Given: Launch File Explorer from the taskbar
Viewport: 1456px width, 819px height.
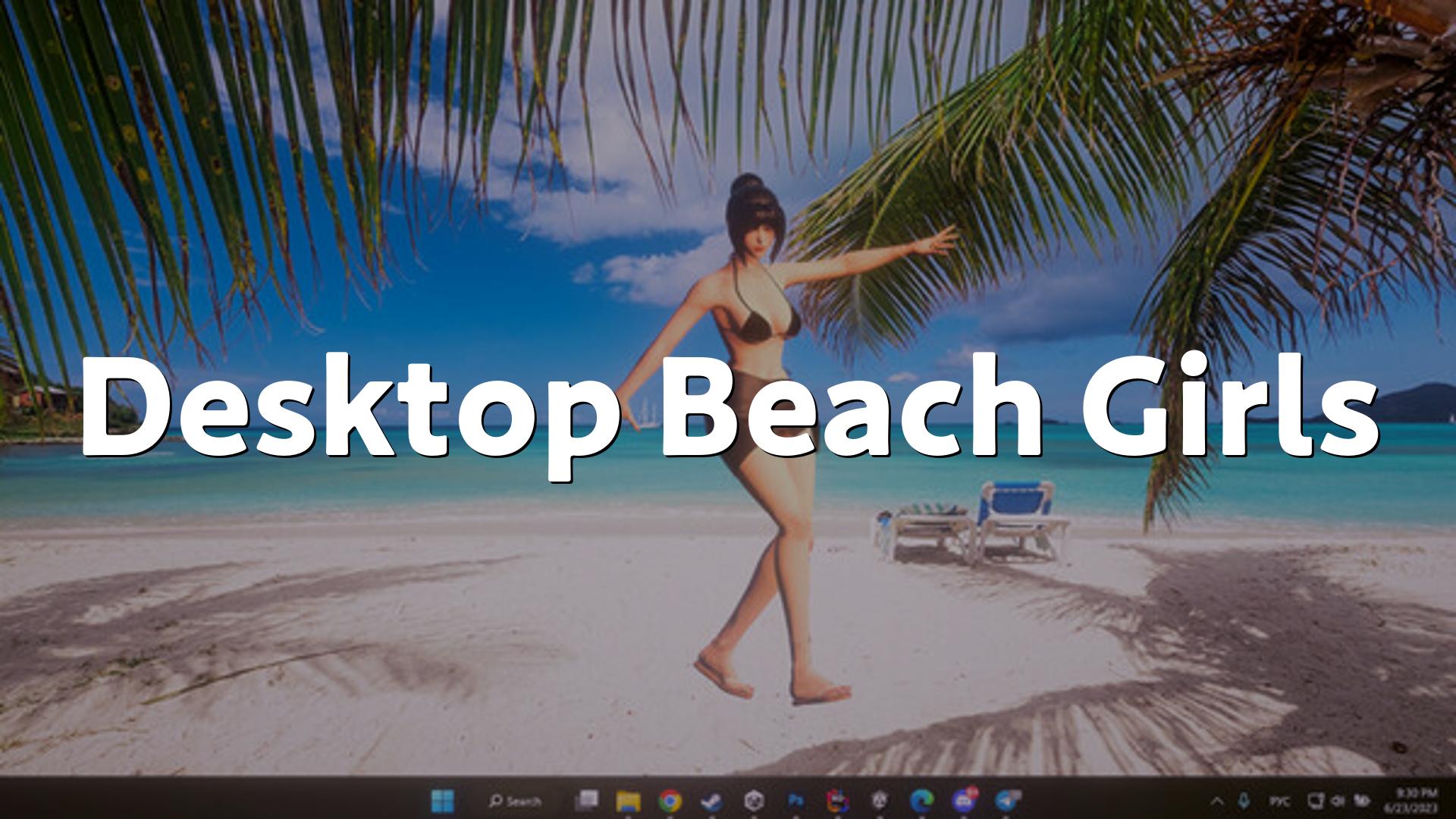Looking at the screenshot, I should pos(628,800).
